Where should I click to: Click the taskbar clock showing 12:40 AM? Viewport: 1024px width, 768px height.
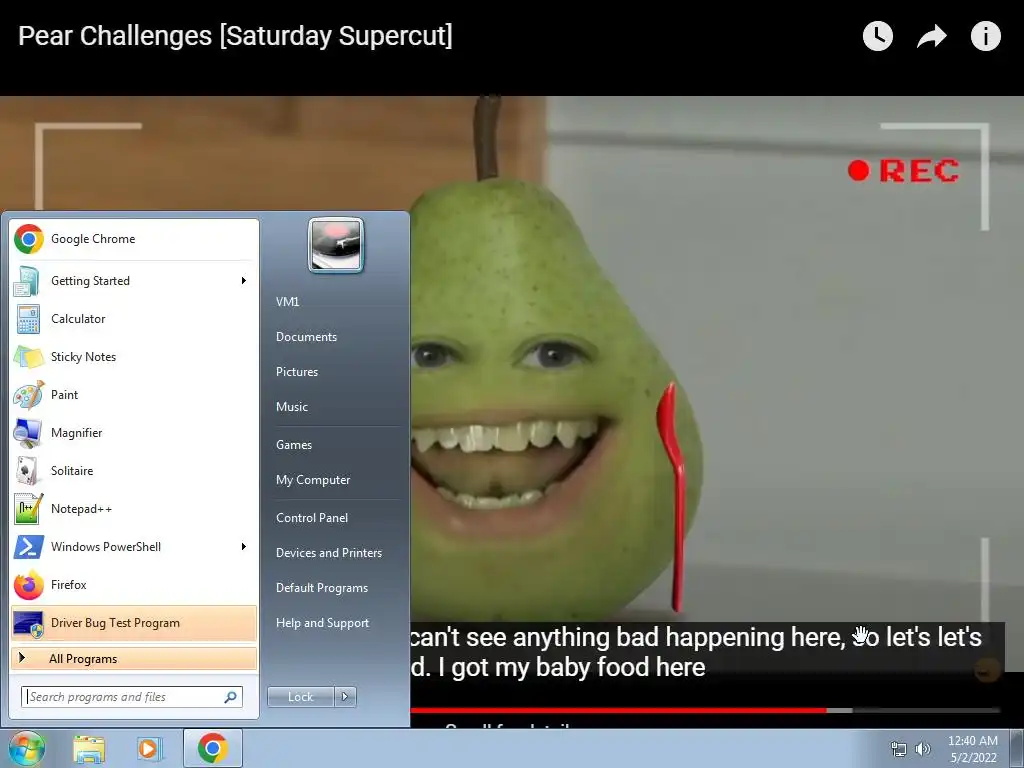point(972,749)
